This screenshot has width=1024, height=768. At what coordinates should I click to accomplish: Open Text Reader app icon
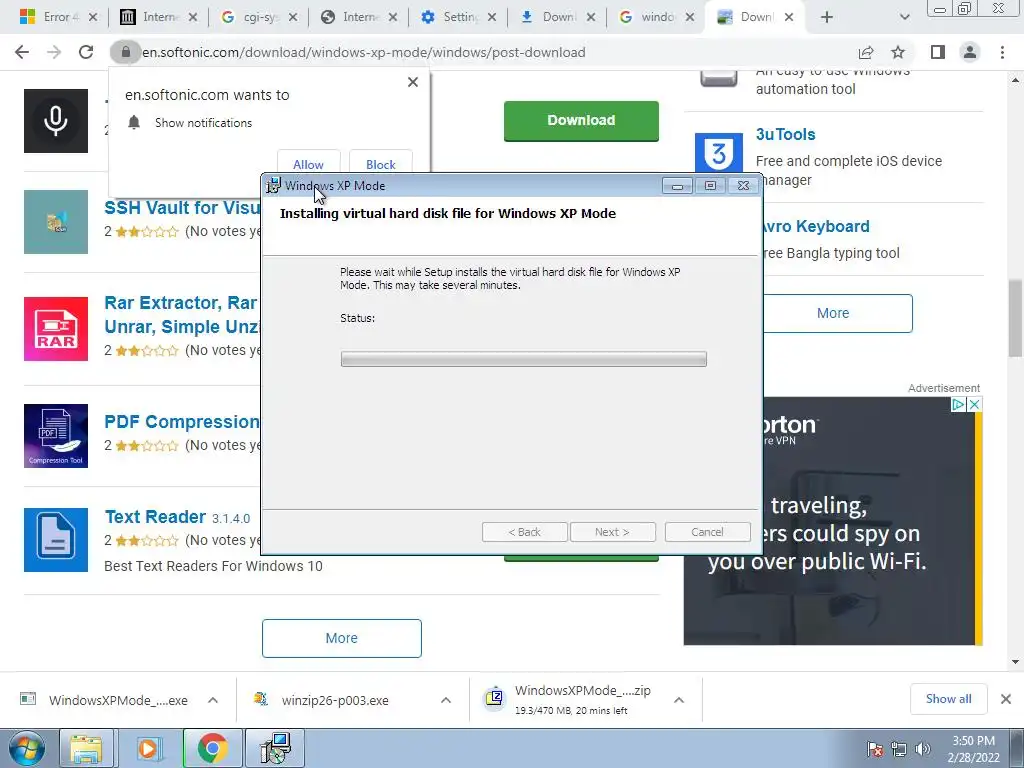tap(56, 540)
